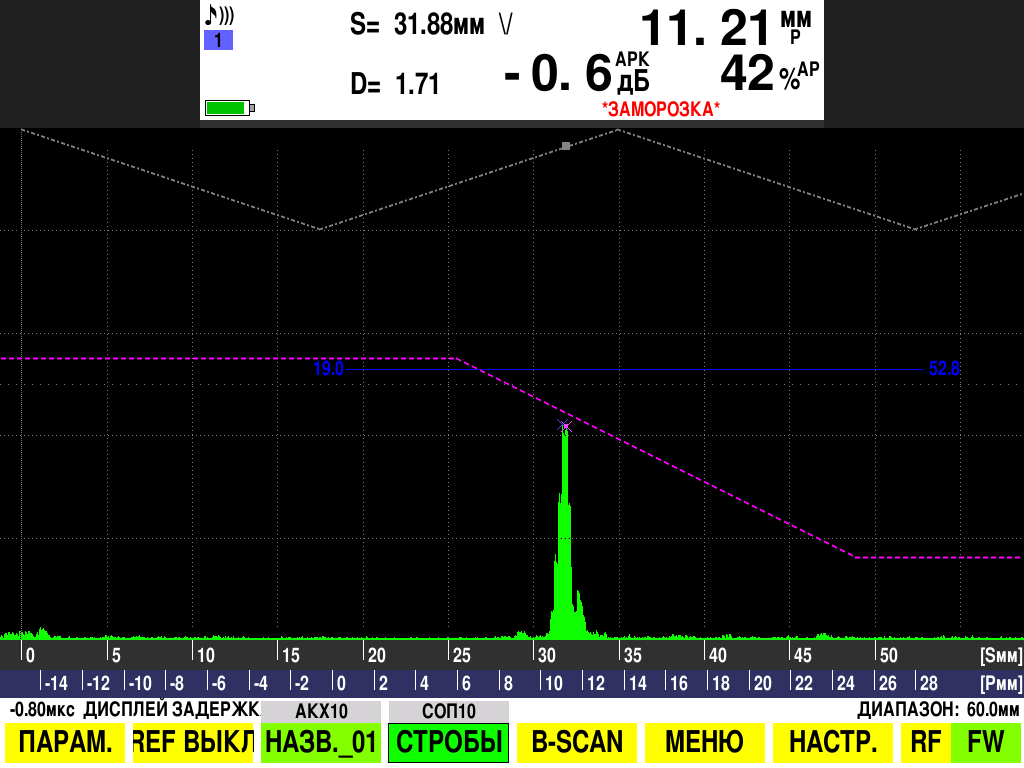The image size is (1024, 768).
Task: Click the blue channel 1 indicator
Action: tap(218, 41)
